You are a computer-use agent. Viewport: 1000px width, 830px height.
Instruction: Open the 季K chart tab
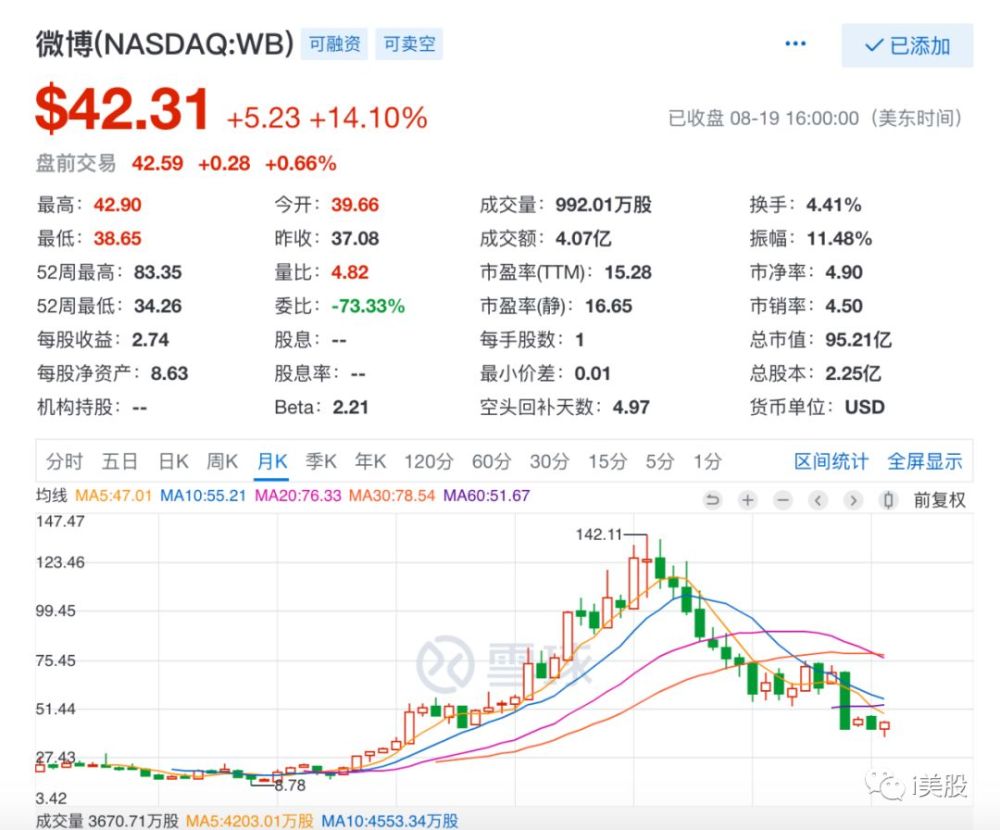pyautogui.click(x=321, y=461)
